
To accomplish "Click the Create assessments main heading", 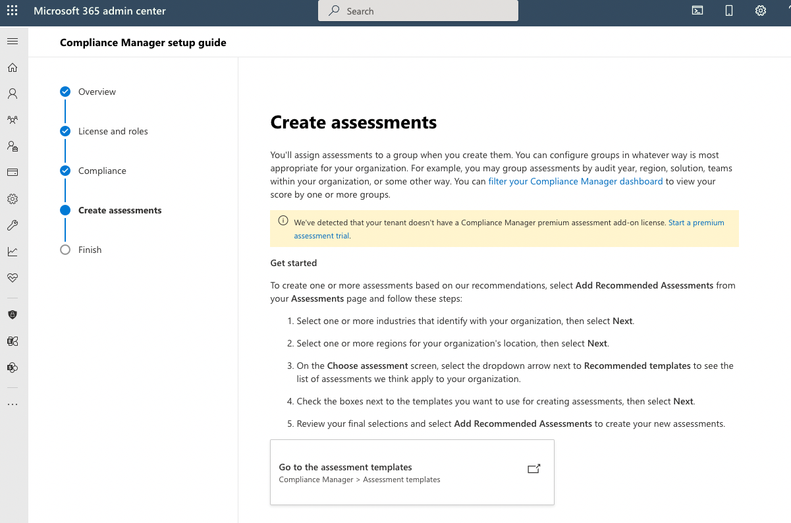I will (x=353, y=122).
